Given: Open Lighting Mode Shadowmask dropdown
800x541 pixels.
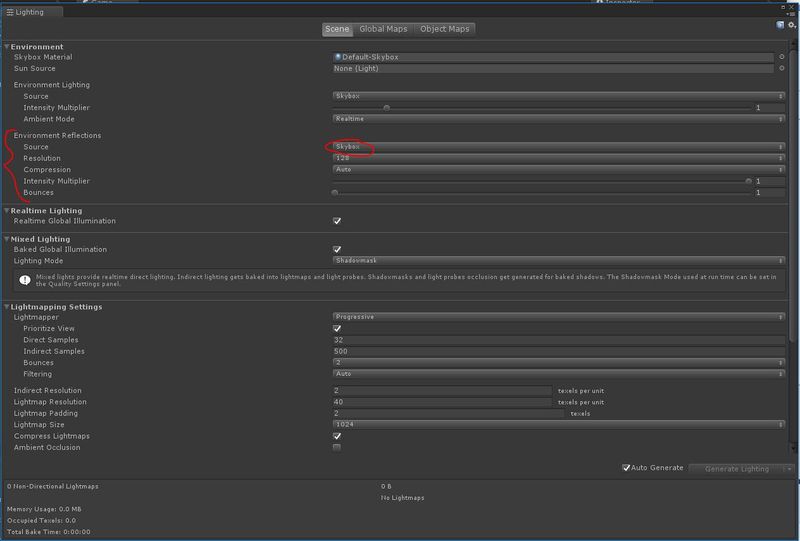Looking at the screenshot, I should tap(559, 260).
